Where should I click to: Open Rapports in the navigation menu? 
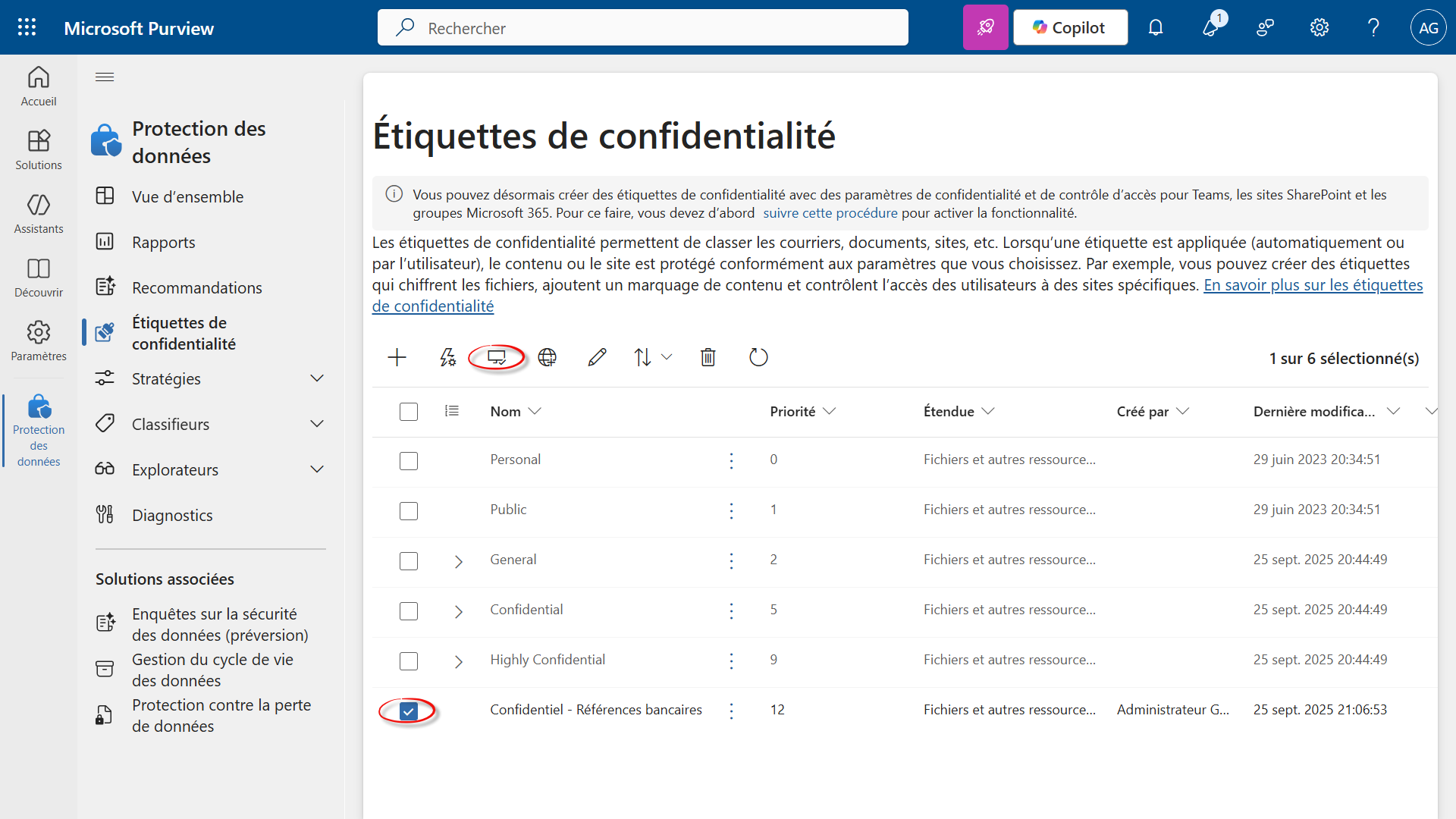(163, 242)
